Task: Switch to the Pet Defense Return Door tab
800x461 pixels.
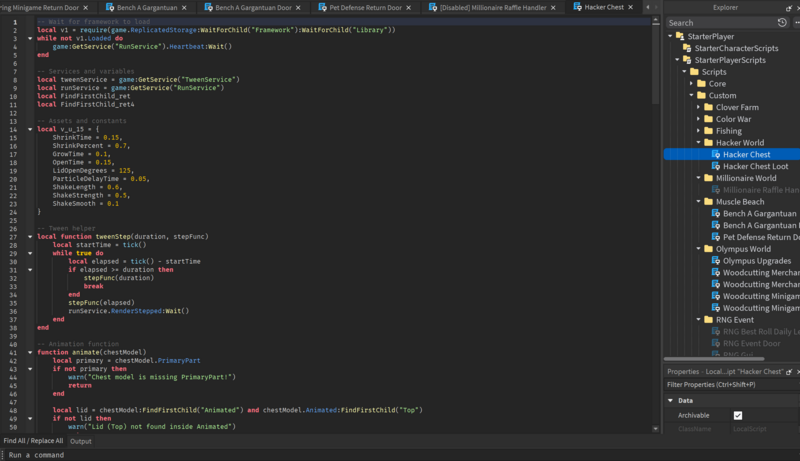Action: (364, 7)
